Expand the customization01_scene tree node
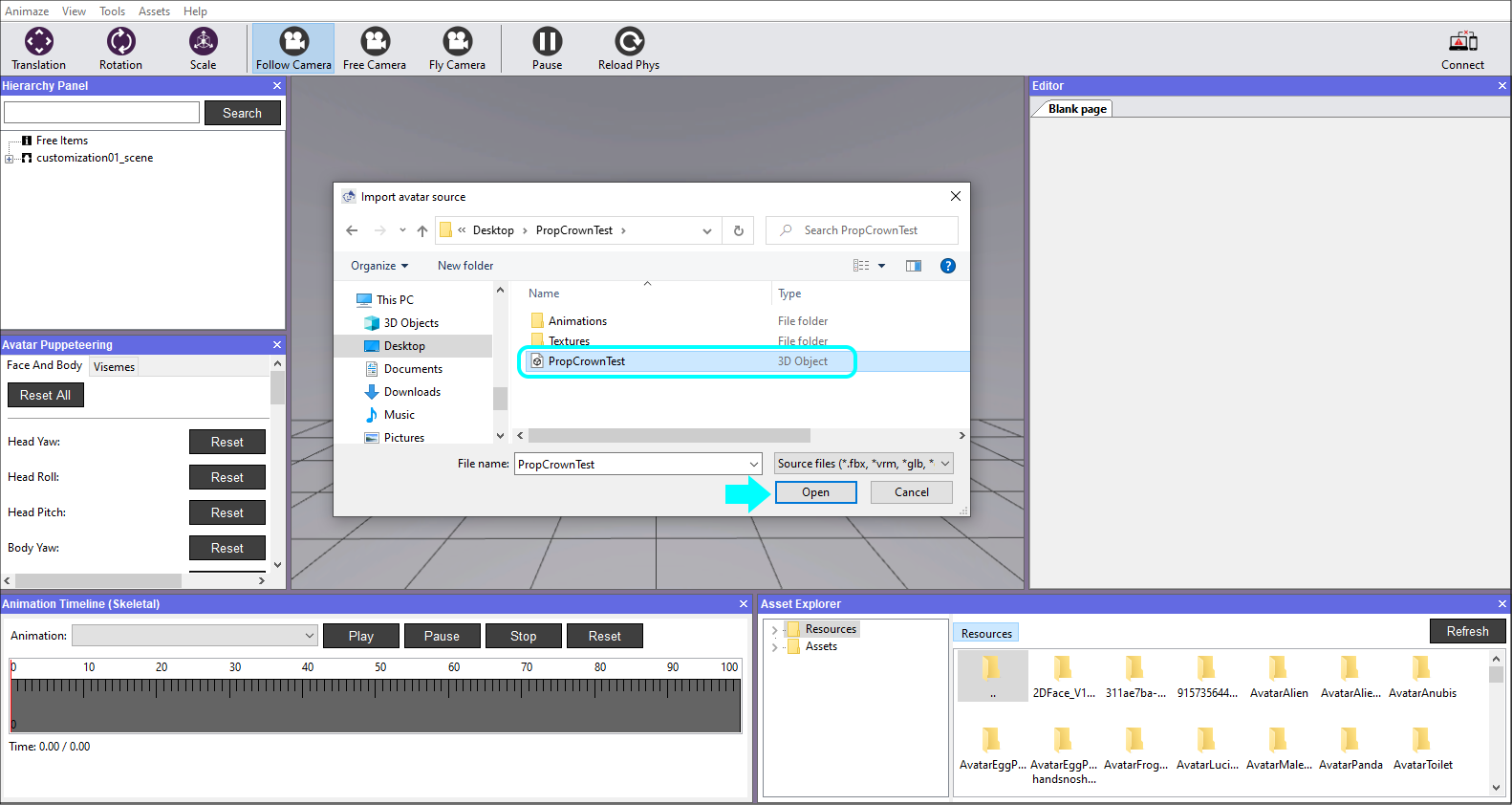 pyautogui.click(x=10, y=159)
